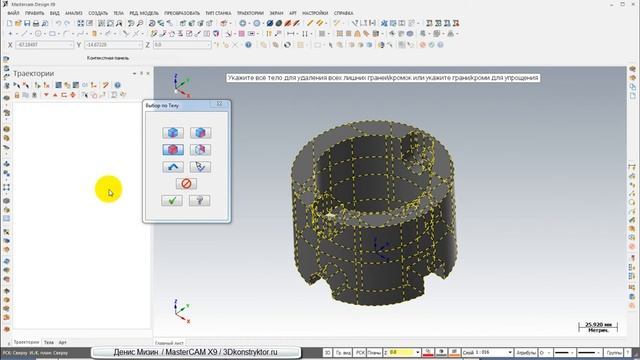Open the ФАЙЛ menu
Viewport: 640px width, 360px height.
tap(13, 13)
